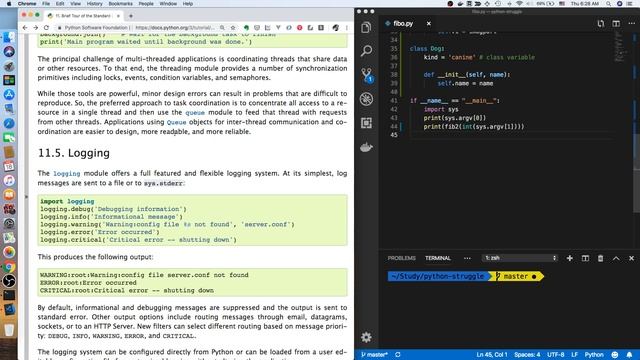The image size is (640, 360).
Task: Change encoding via 'UTF-8' status item
Action: click(556, 355)
